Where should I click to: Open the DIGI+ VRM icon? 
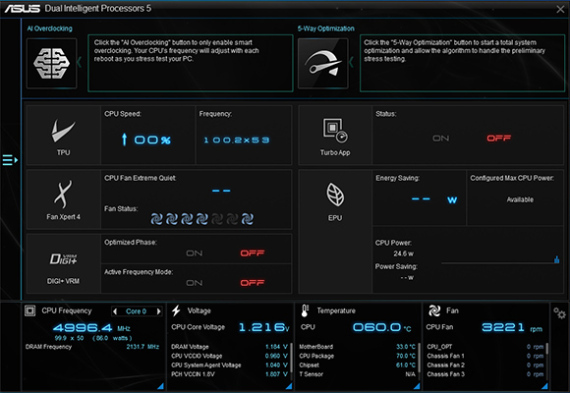coord(63,258)
